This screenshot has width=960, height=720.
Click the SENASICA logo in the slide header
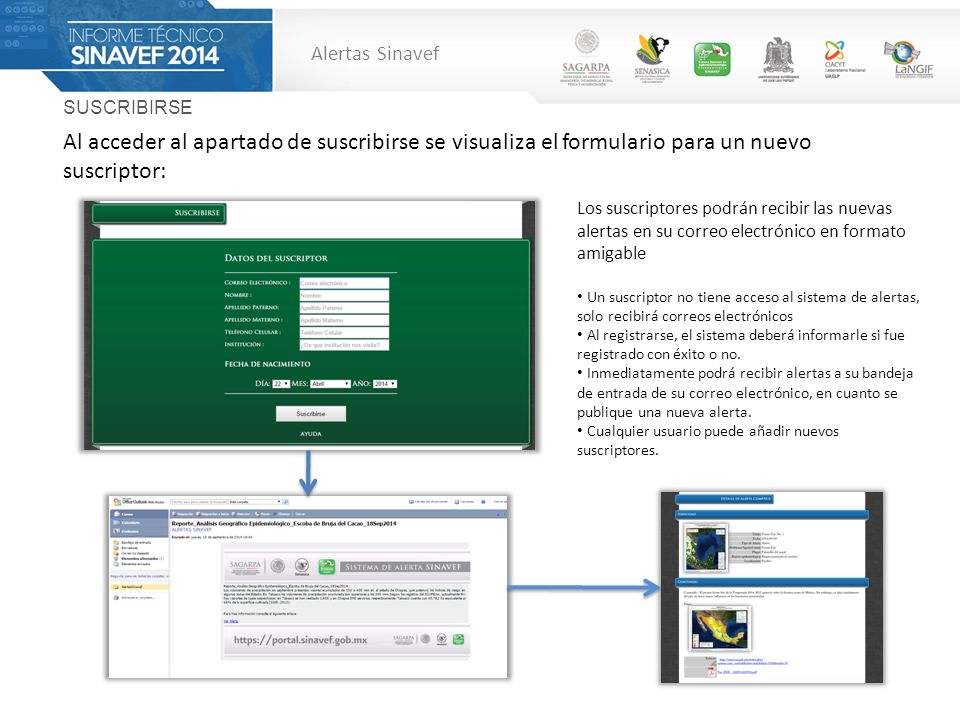652,59
